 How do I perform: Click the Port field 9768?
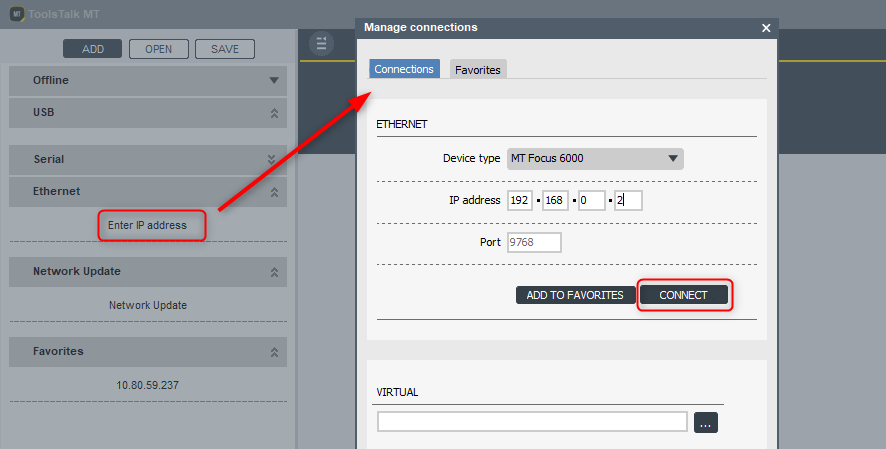tap(534, 242)
